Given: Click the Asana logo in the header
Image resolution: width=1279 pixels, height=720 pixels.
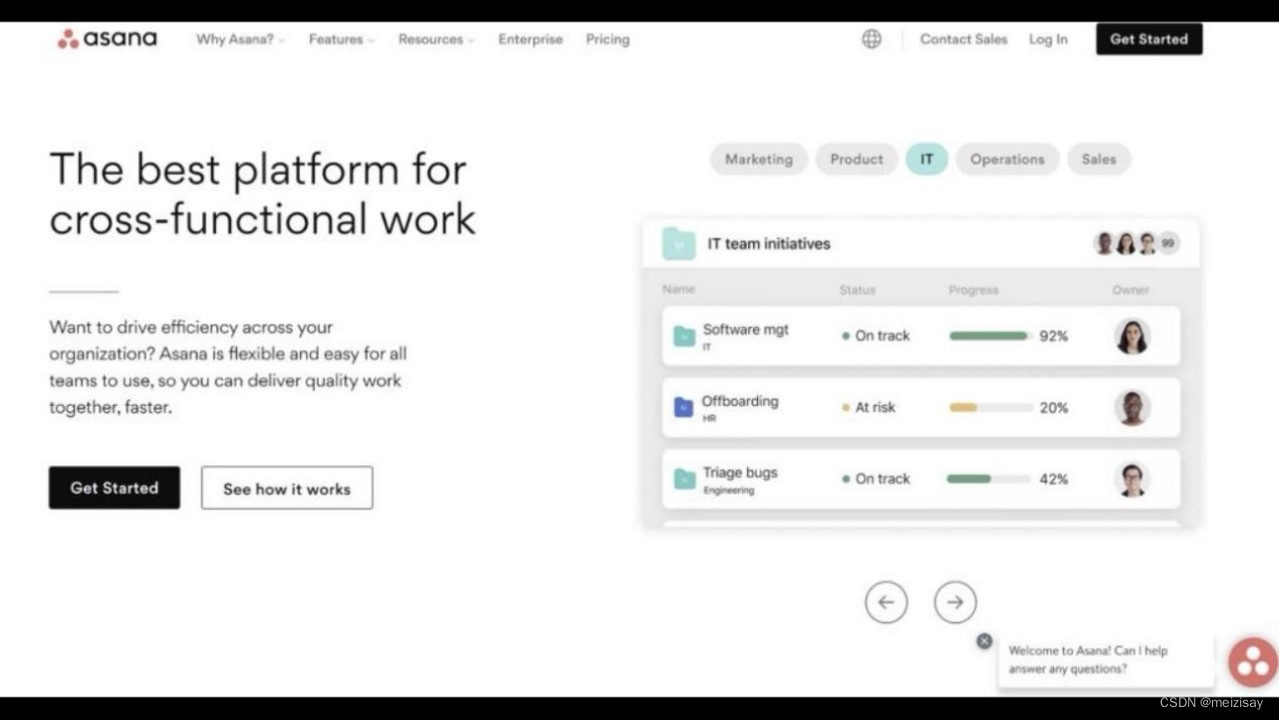Looking at the screenshot, I should 107,39.
